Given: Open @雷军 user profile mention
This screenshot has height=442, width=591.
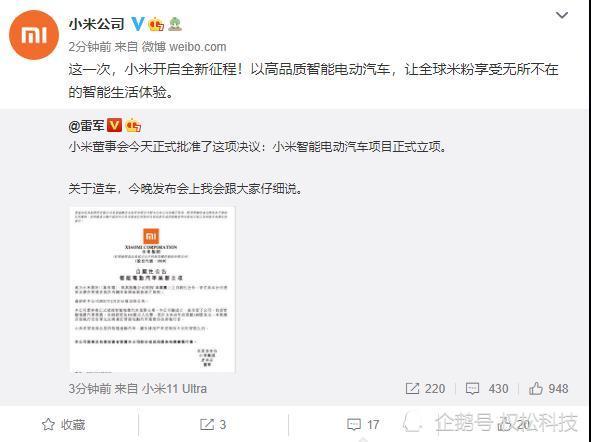Looking at the screenshot, I should tap(86, 125).
